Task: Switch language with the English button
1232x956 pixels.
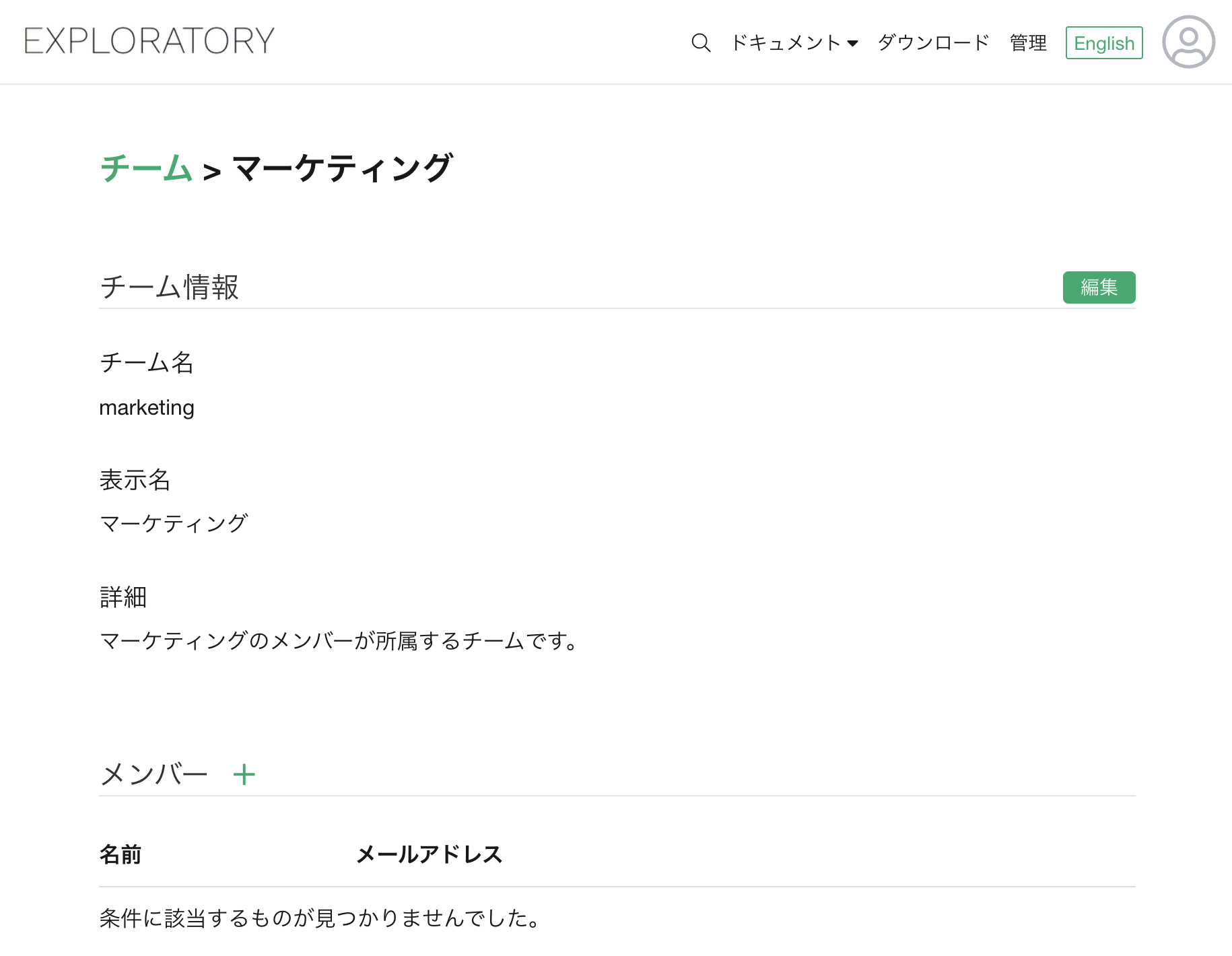Action: [1104, 42]
